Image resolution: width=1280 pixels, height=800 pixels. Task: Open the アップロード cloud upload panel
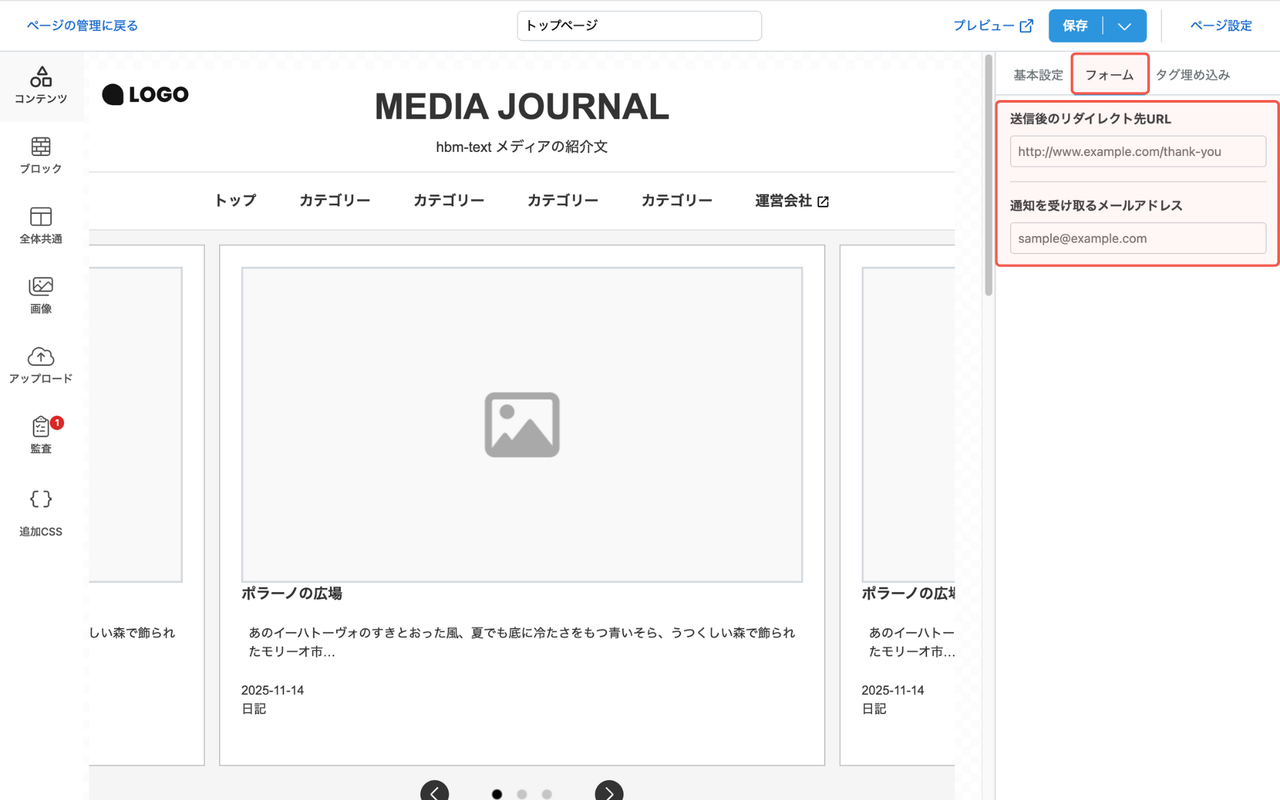(41, 366)
